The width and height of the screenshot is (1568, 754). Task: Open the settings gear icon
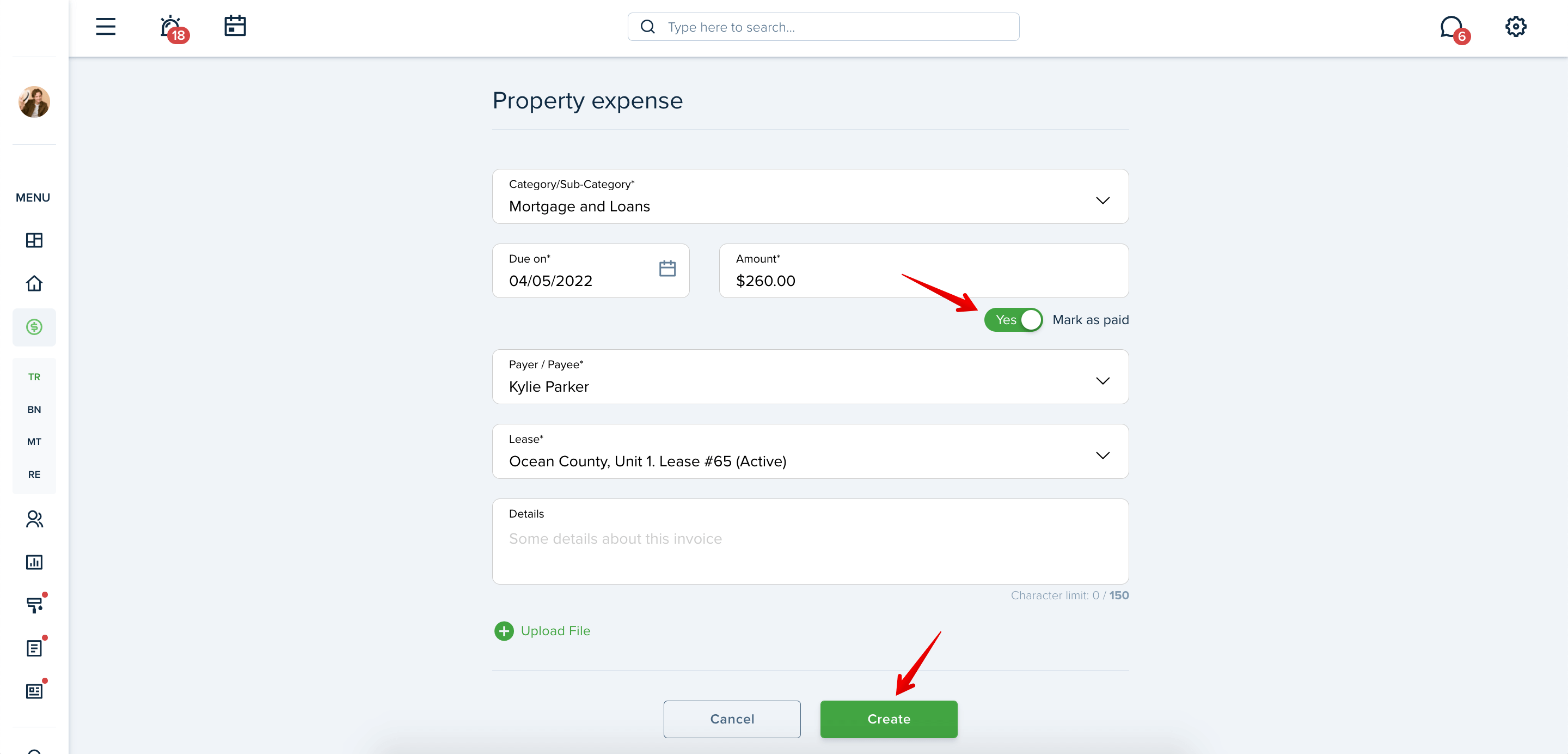coord(1516,27)
